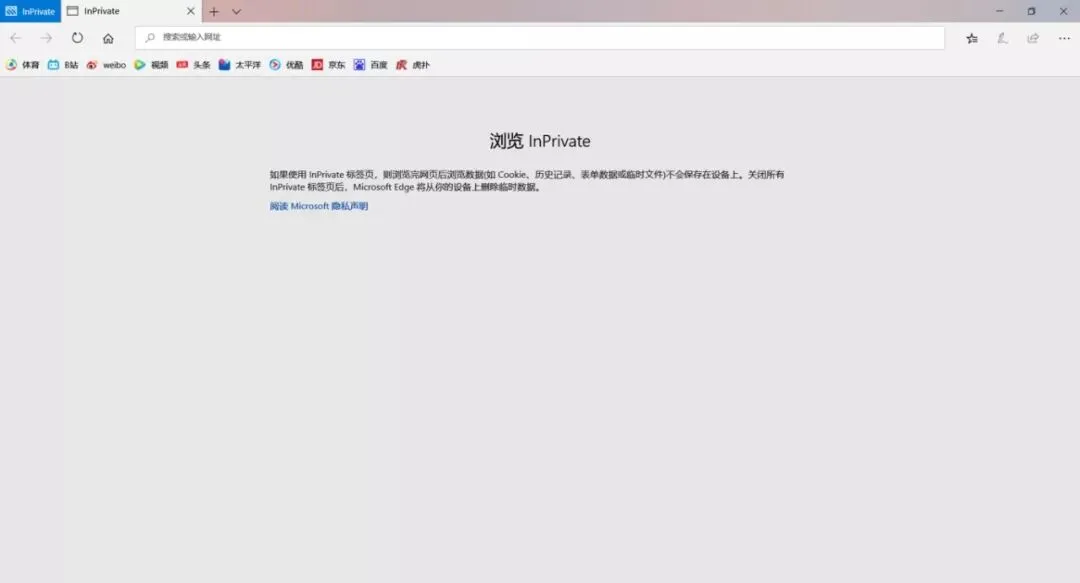Open the 京东 bookmark
Screen dimensions: 1080x583
tap(330, 64)
